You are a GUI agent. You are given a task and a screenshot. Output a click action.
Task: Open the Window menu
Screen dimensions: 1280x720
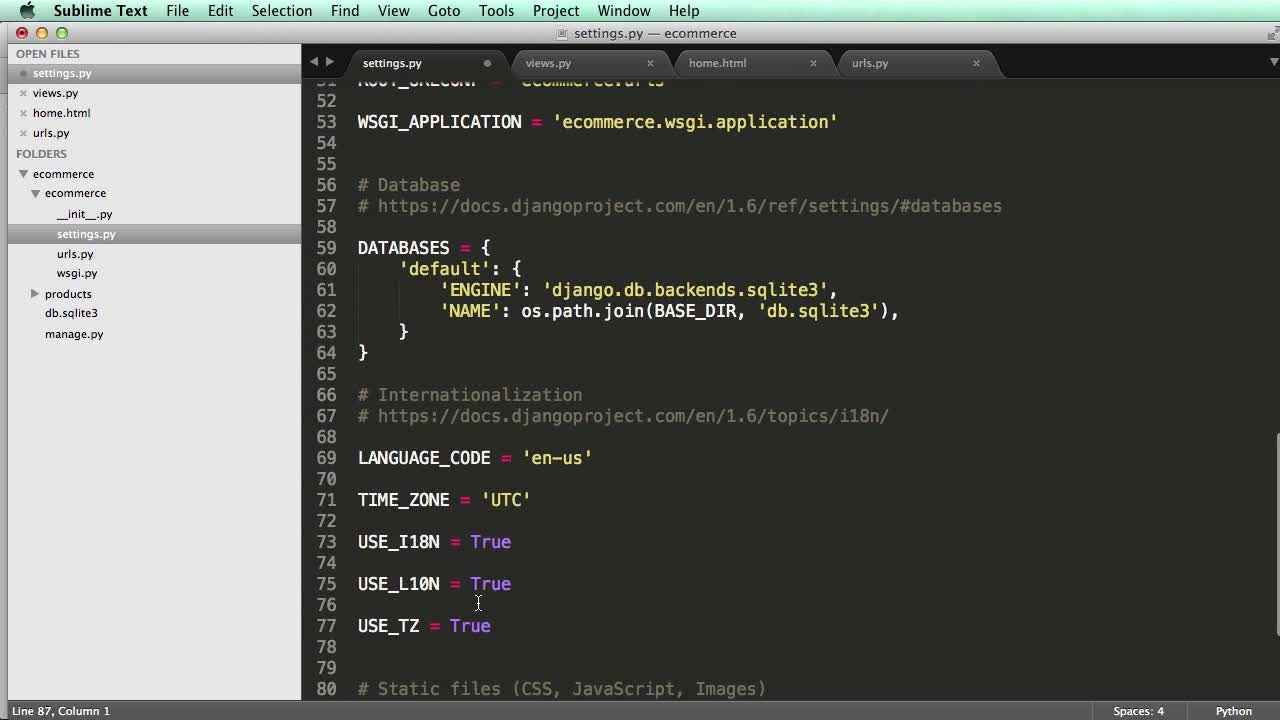pos(624,11)
